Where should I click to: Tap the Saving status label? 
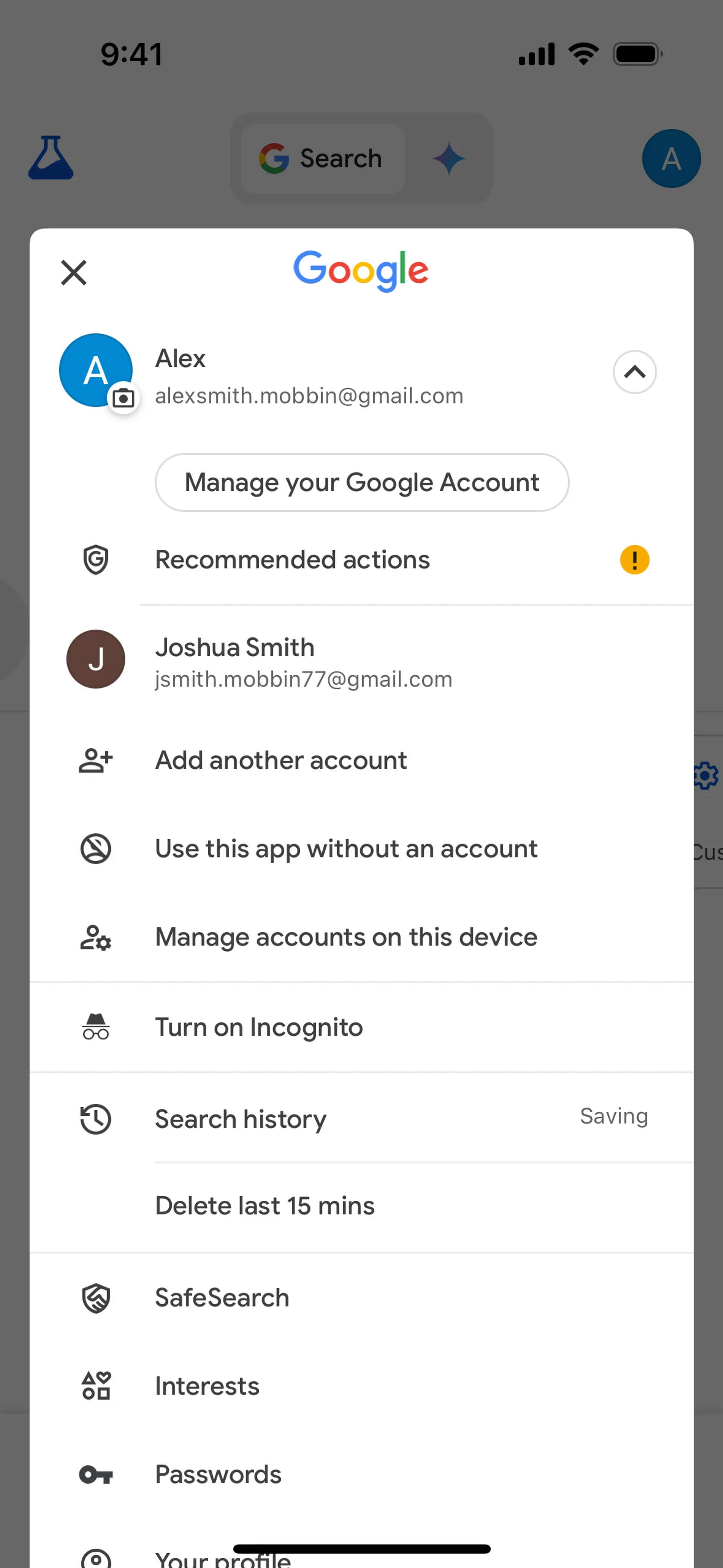pos(613,1116)
